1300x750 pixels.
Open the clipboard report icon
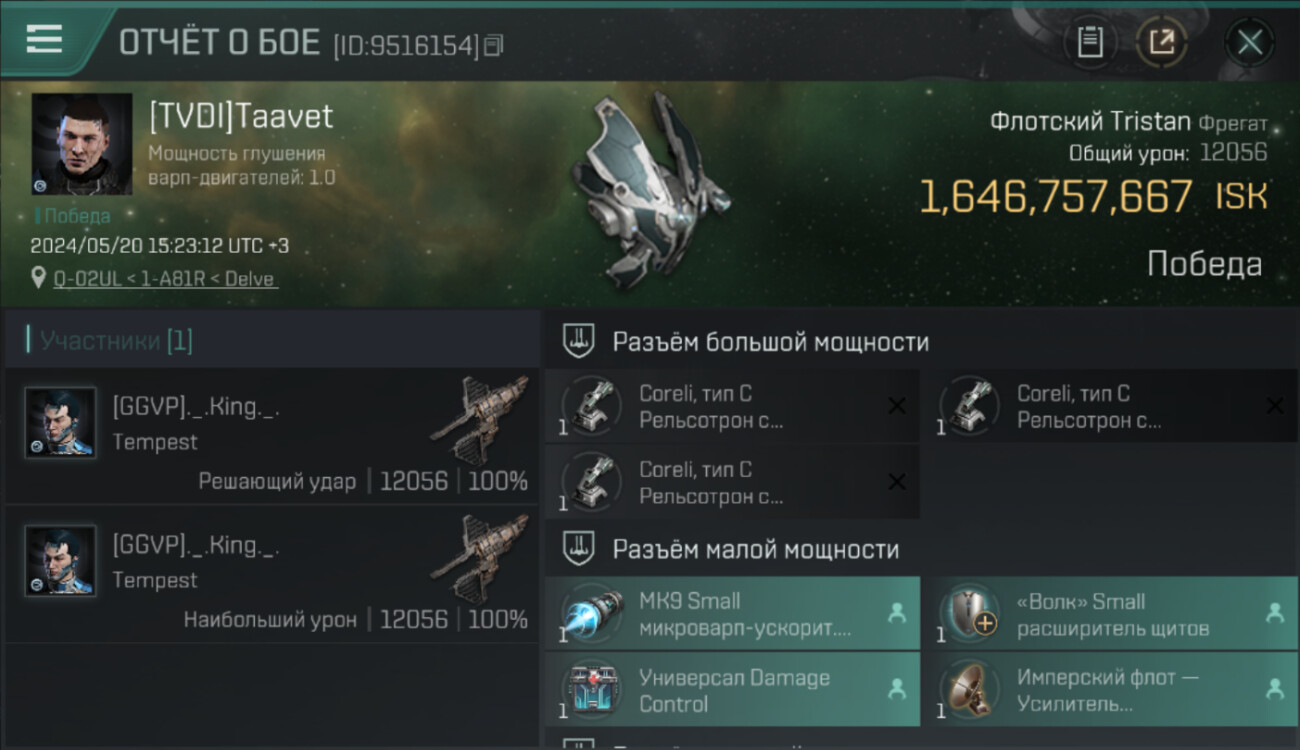pos(1090,42)
